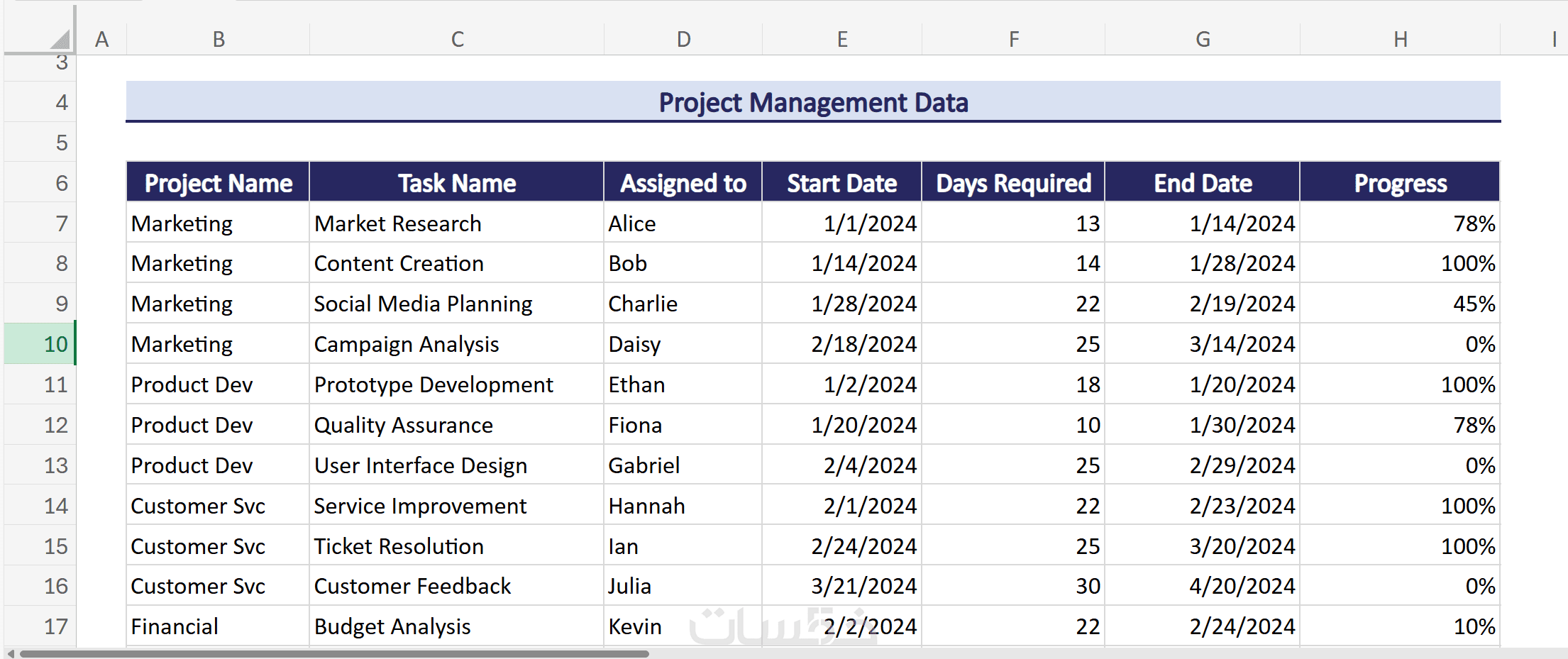Click the horizontal scrollbar thumb
This screenshot has height=659, width=1568.
pyautogui.click(x=333, y=653)
